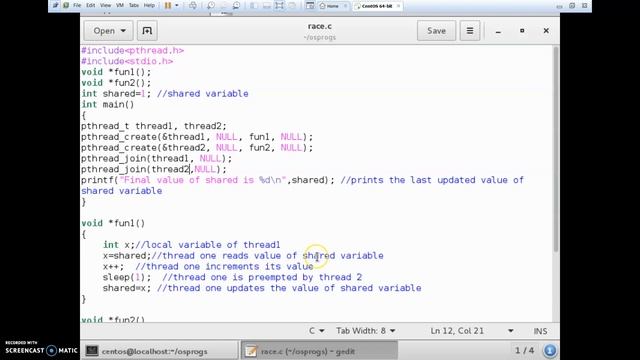Click the #include<pthread.h> line
This screenshot has height=360, width=640.
click(x=133, y=50)
